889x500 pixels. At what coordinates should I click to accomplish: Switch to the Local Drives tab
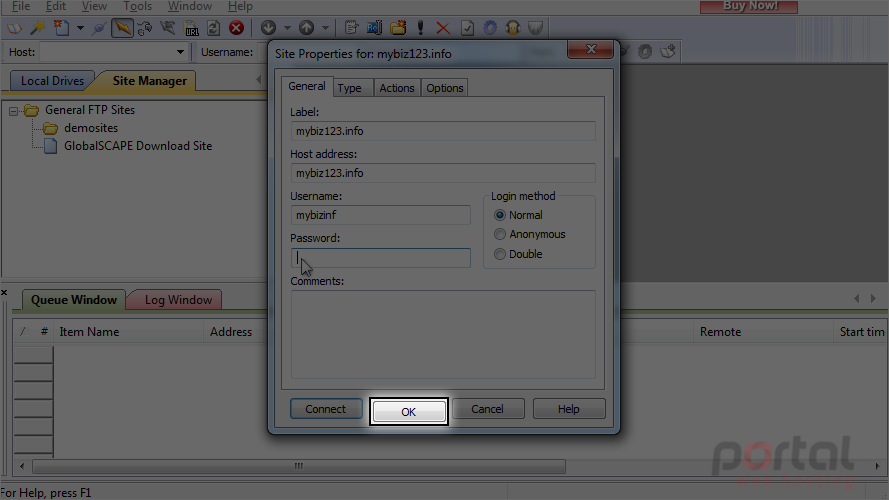(52, 81)
